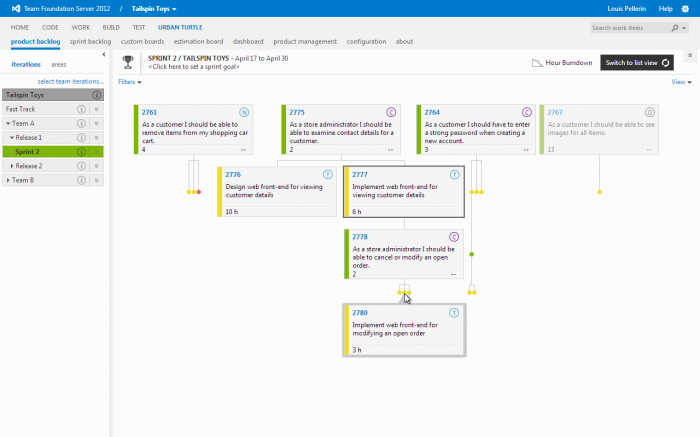Click the green dot beside card 2778
700x437 pixels.
click(x=471, y=254)
